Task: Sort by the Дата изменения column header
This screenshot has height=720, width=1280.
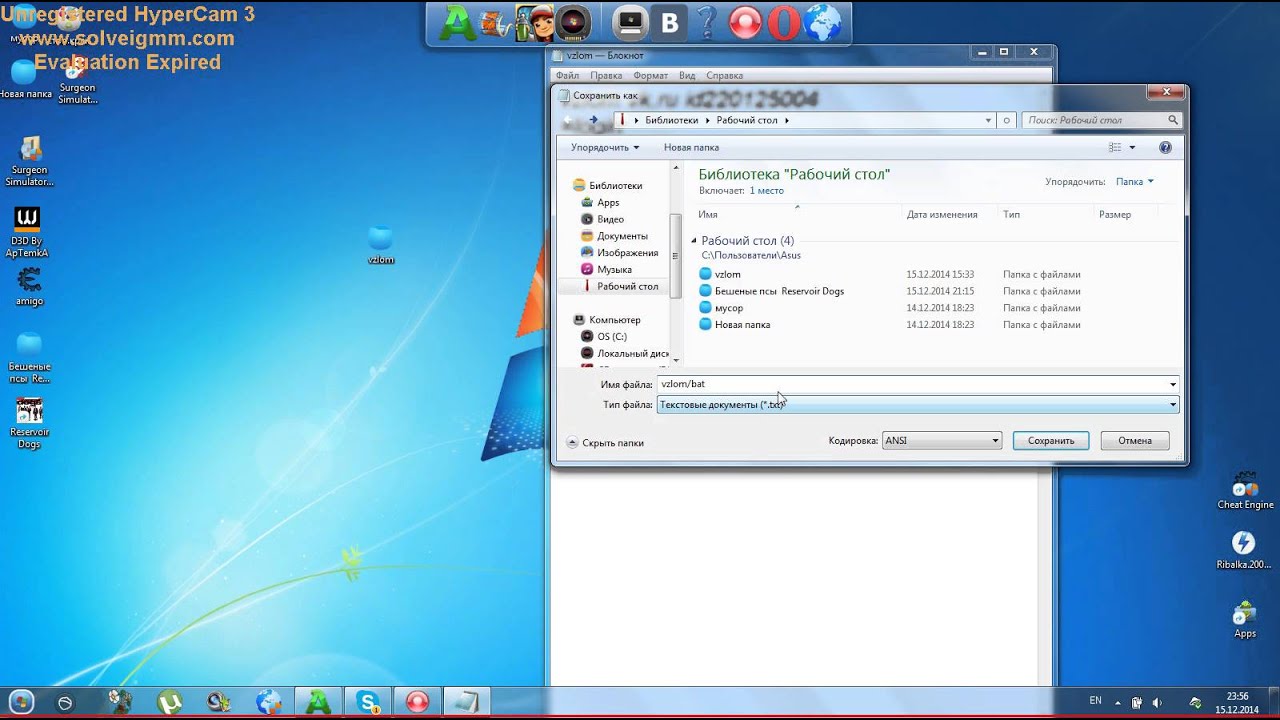Action: coord(941,214)
